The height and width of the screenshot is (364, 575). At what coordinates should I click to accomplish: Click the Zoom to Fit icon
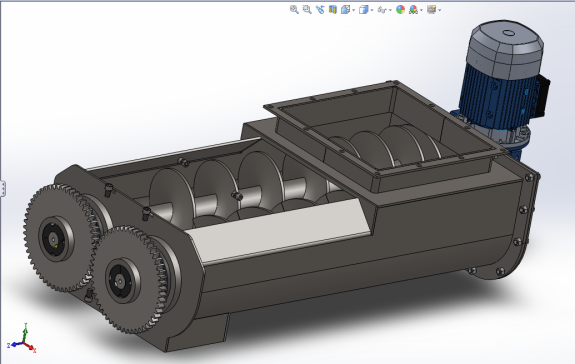click(x=294, y=10)
